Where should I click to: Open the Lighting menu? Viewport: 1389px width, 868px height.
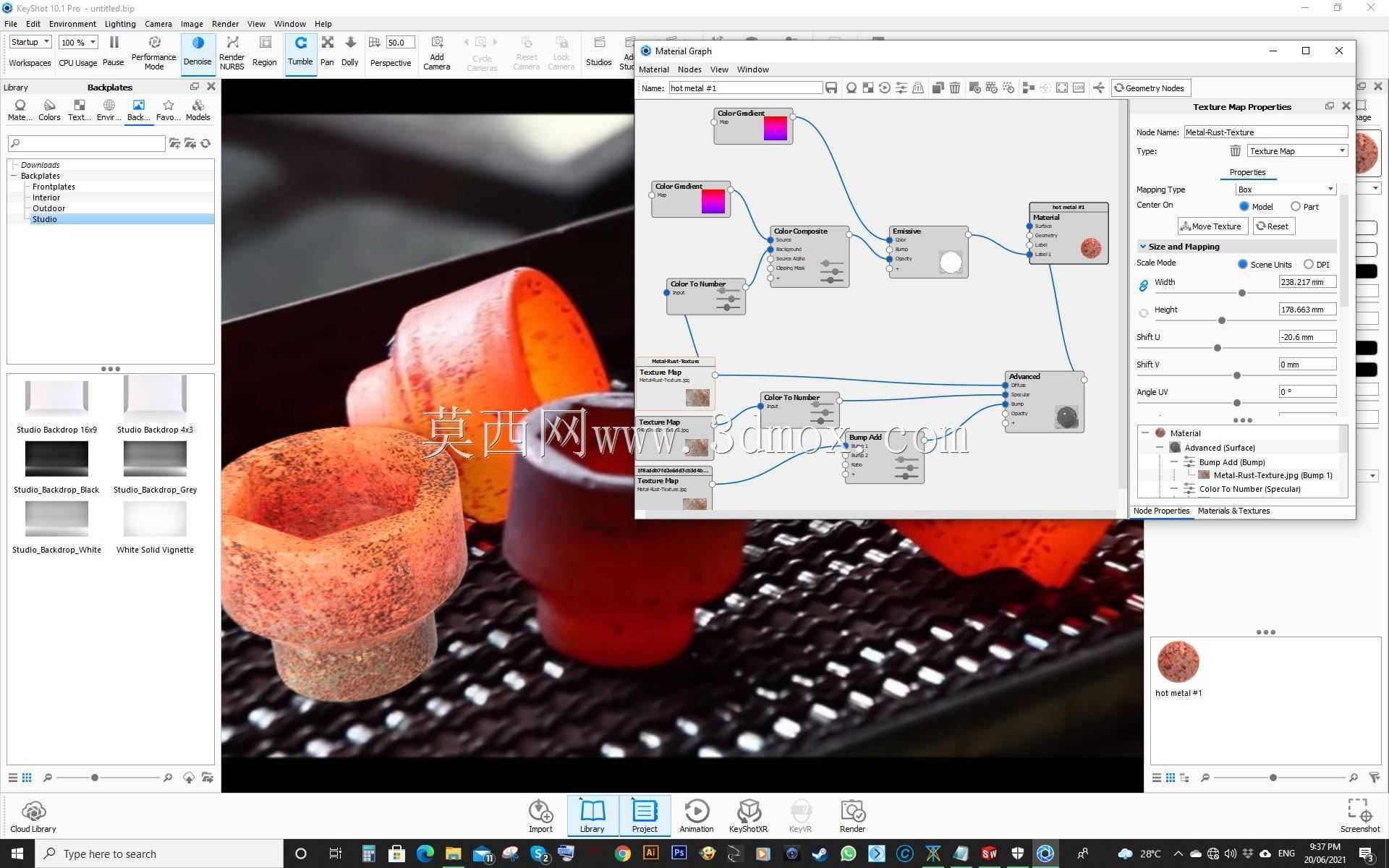(x=120, y=24)
